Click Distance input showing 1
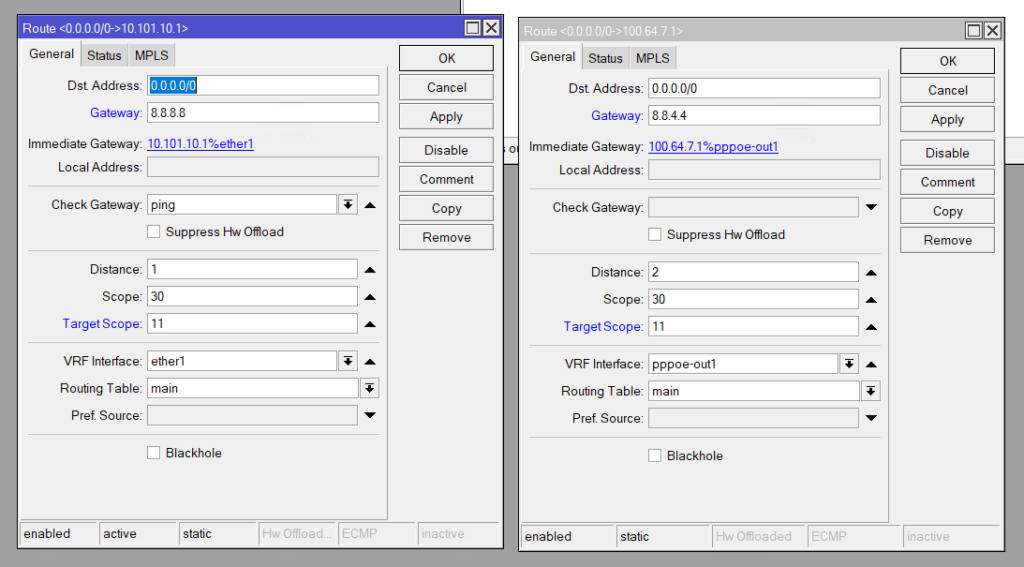Viewport: 1024px width, 567px height. [x=252, y=269]
